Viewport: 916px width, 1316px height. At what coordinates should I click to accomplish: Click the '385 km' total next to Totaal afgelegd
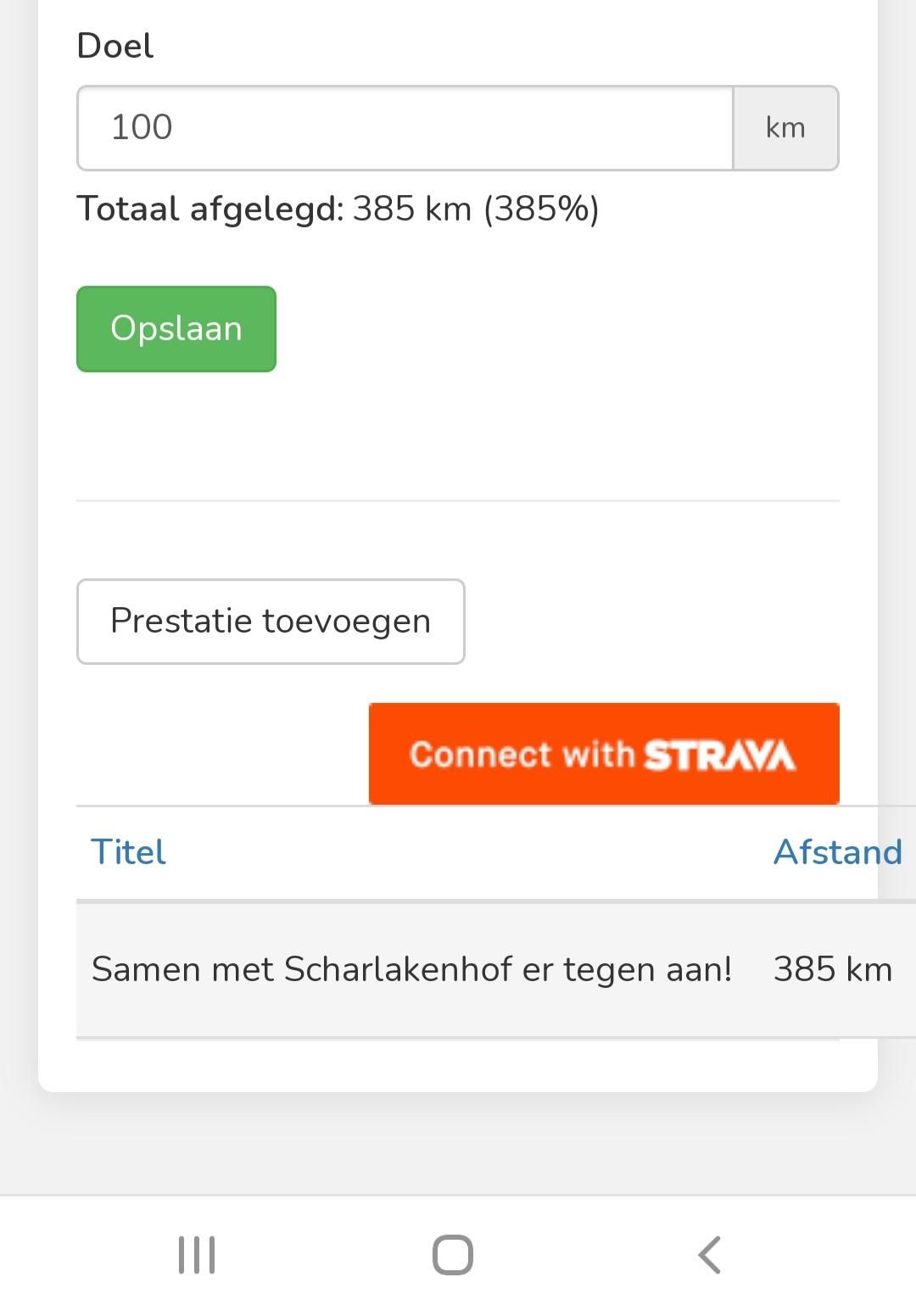pyautogui.click(x=412, y=209)
